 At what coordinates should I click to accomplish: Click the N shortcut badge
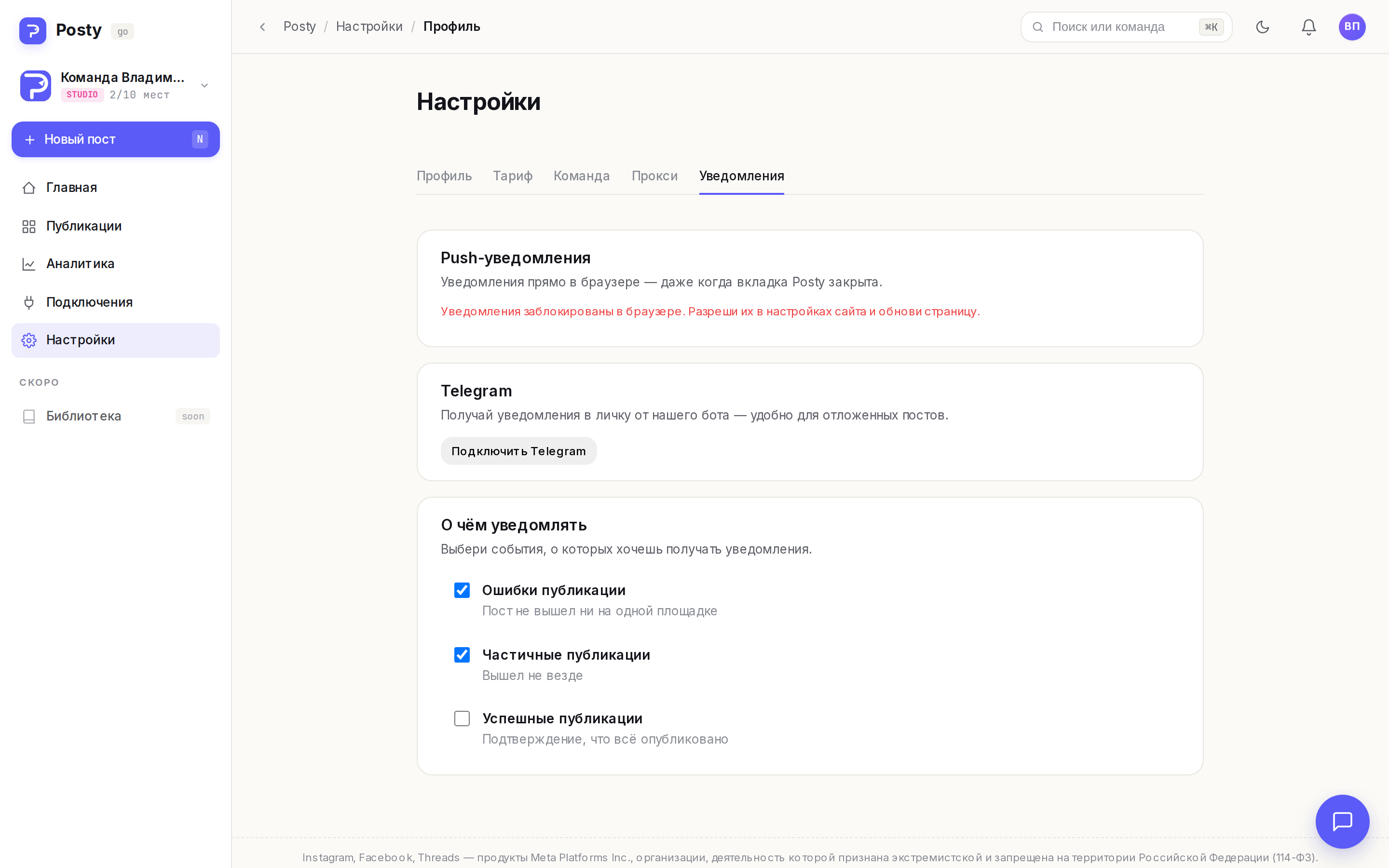tap(200, 139)
